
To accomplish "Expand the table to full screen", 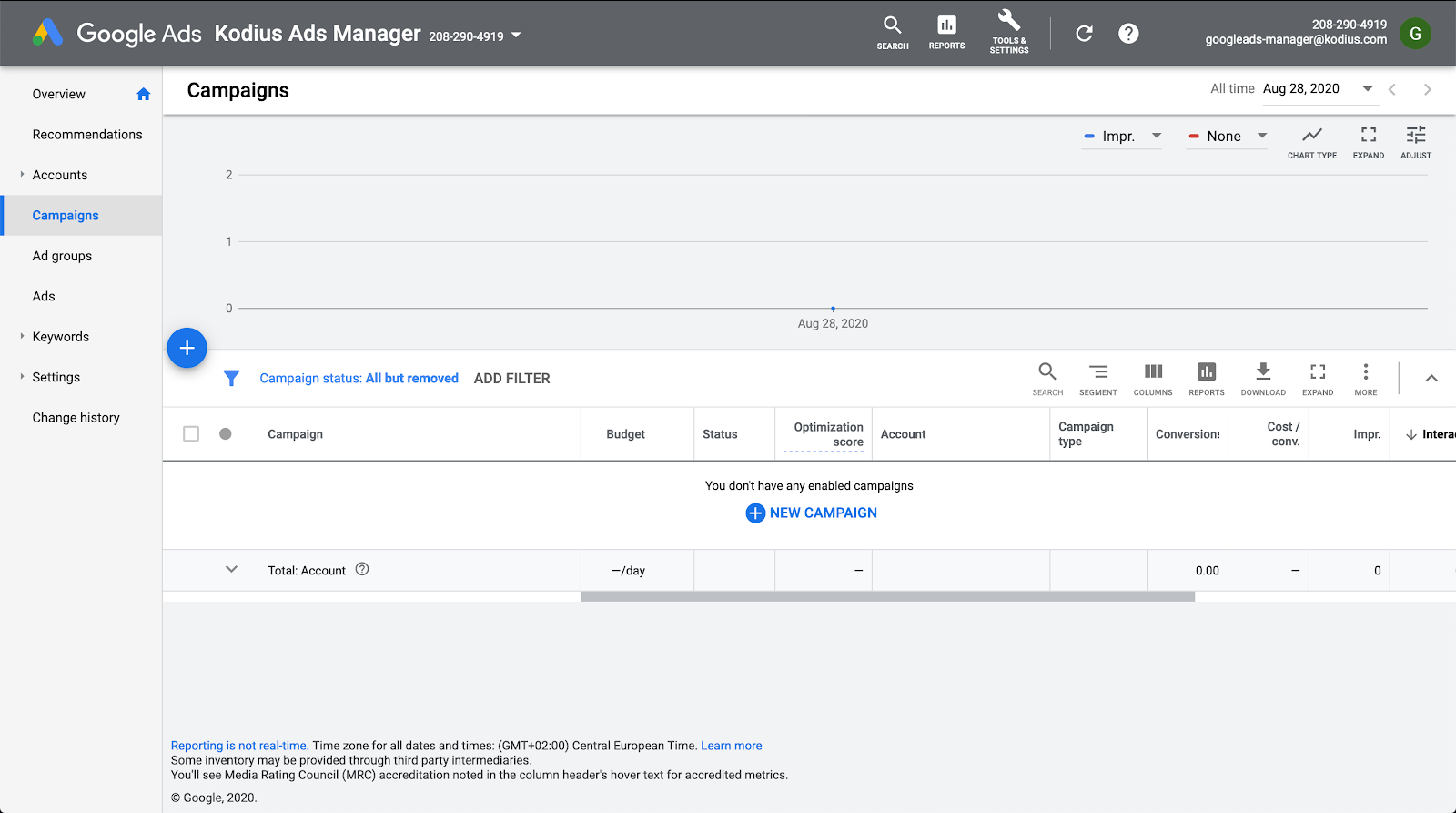I will [1318, 379].
